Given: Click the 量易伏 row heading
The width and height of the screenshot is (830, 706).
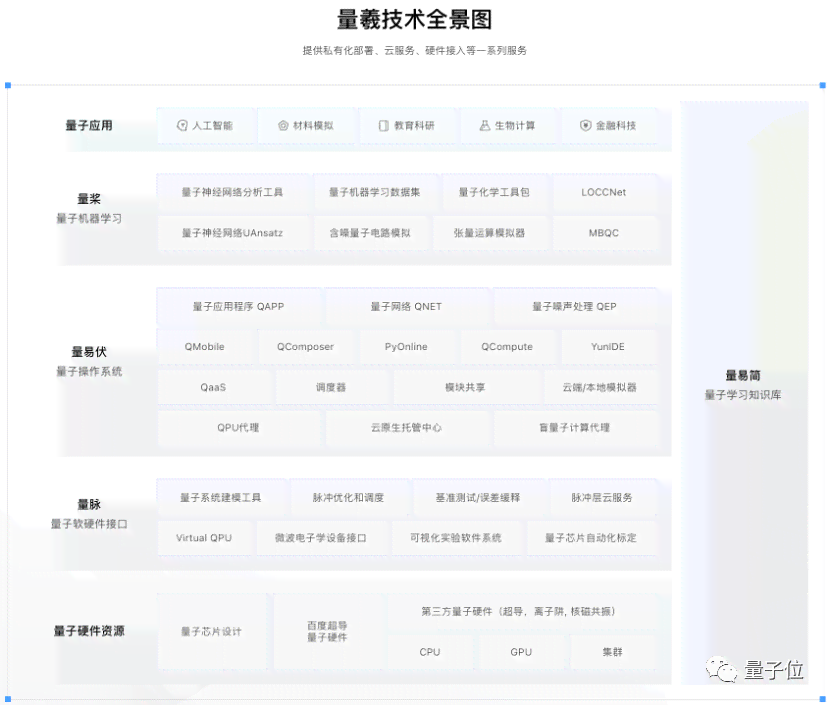Looking at the screenshot, I should (89, 352).
